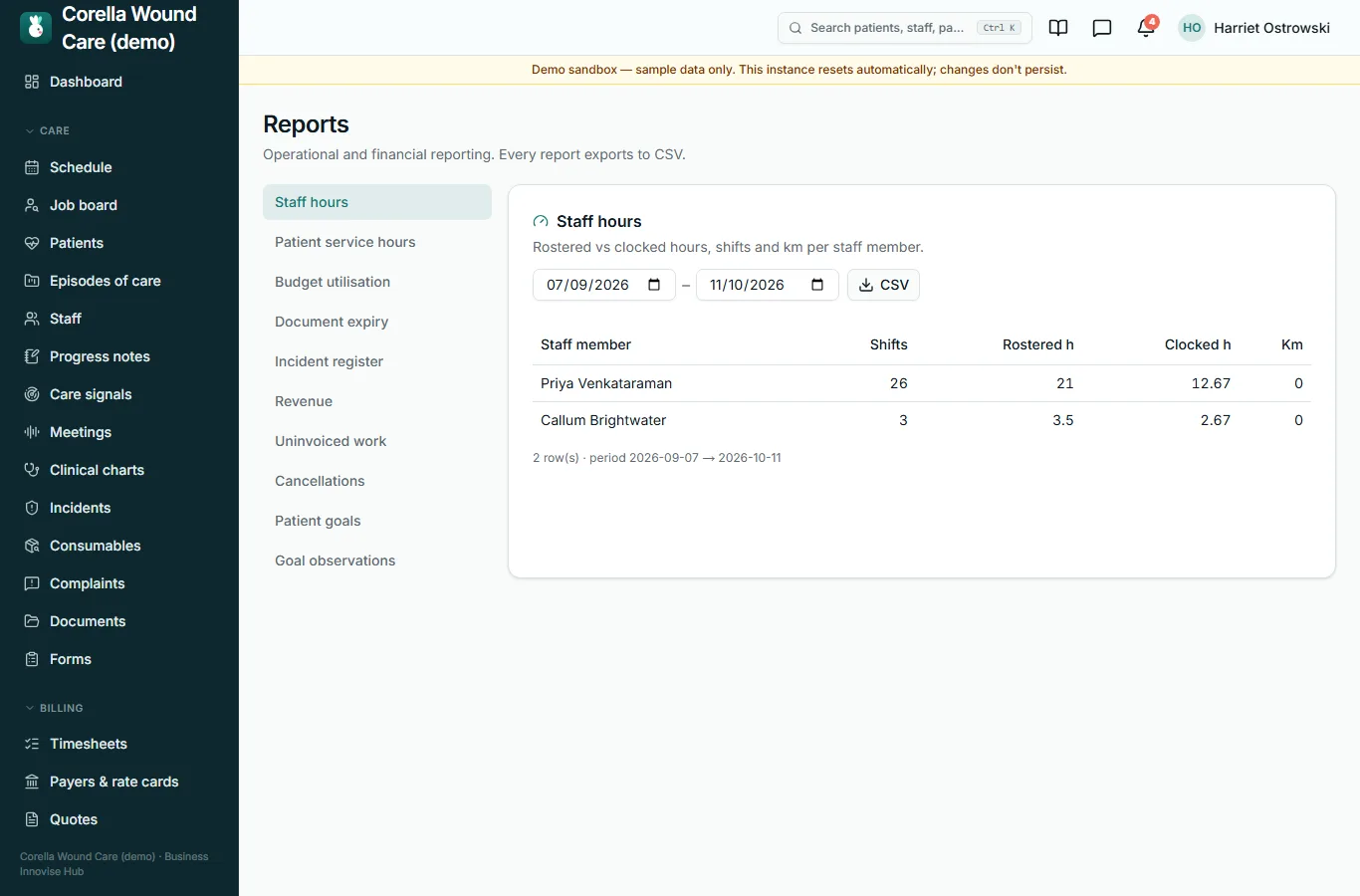1360x896 pixels.
Task: Open the Uninvoiced work report
Action: click(x=377, y=441)
